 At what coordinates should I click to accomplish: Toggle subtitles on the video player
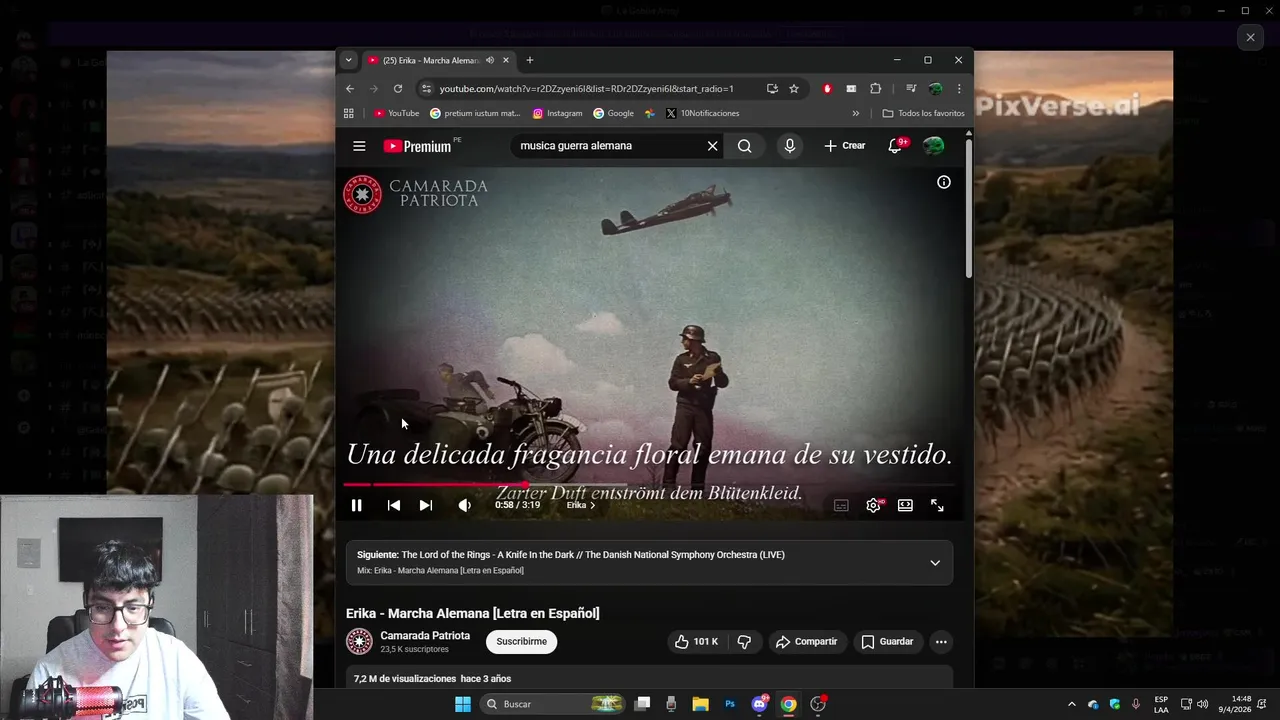point(841,505)
